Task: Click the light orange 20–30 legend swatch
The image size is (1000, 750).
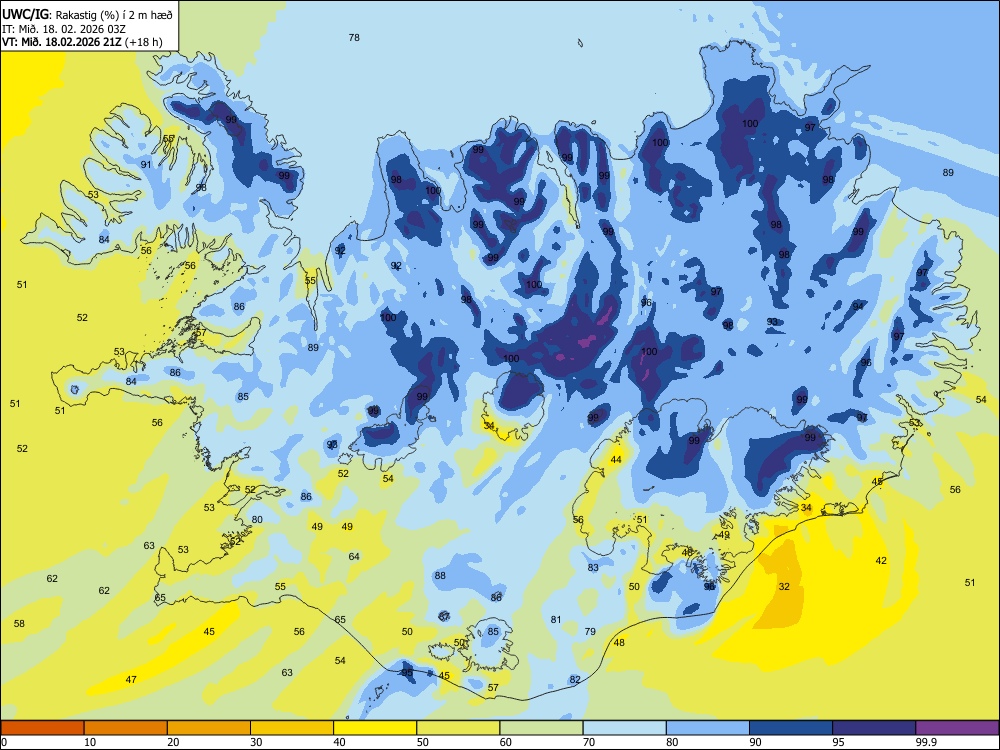Action: 209,728
